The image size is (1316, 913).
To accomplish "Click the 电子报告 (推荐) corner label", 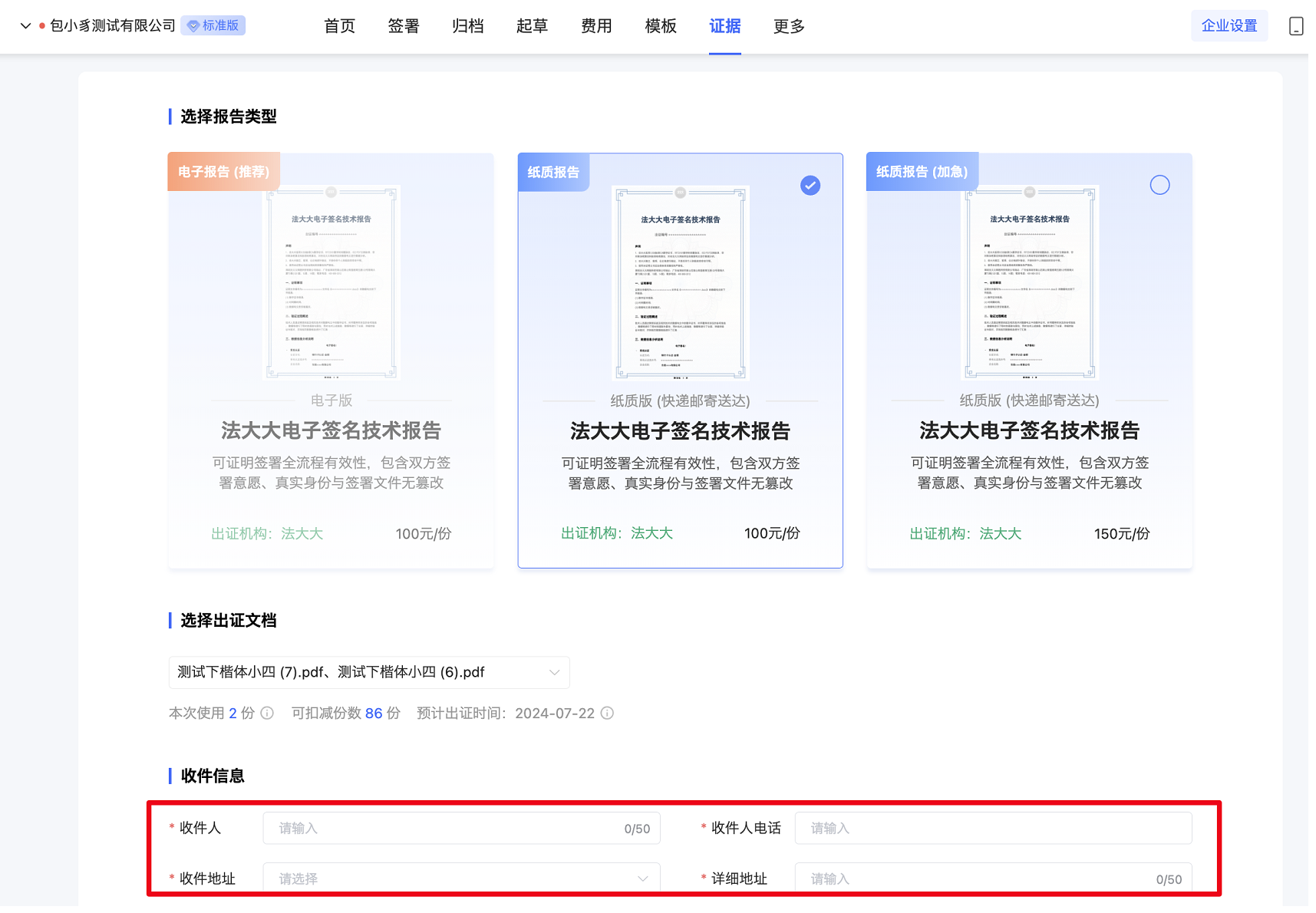I will pos(224,172).
